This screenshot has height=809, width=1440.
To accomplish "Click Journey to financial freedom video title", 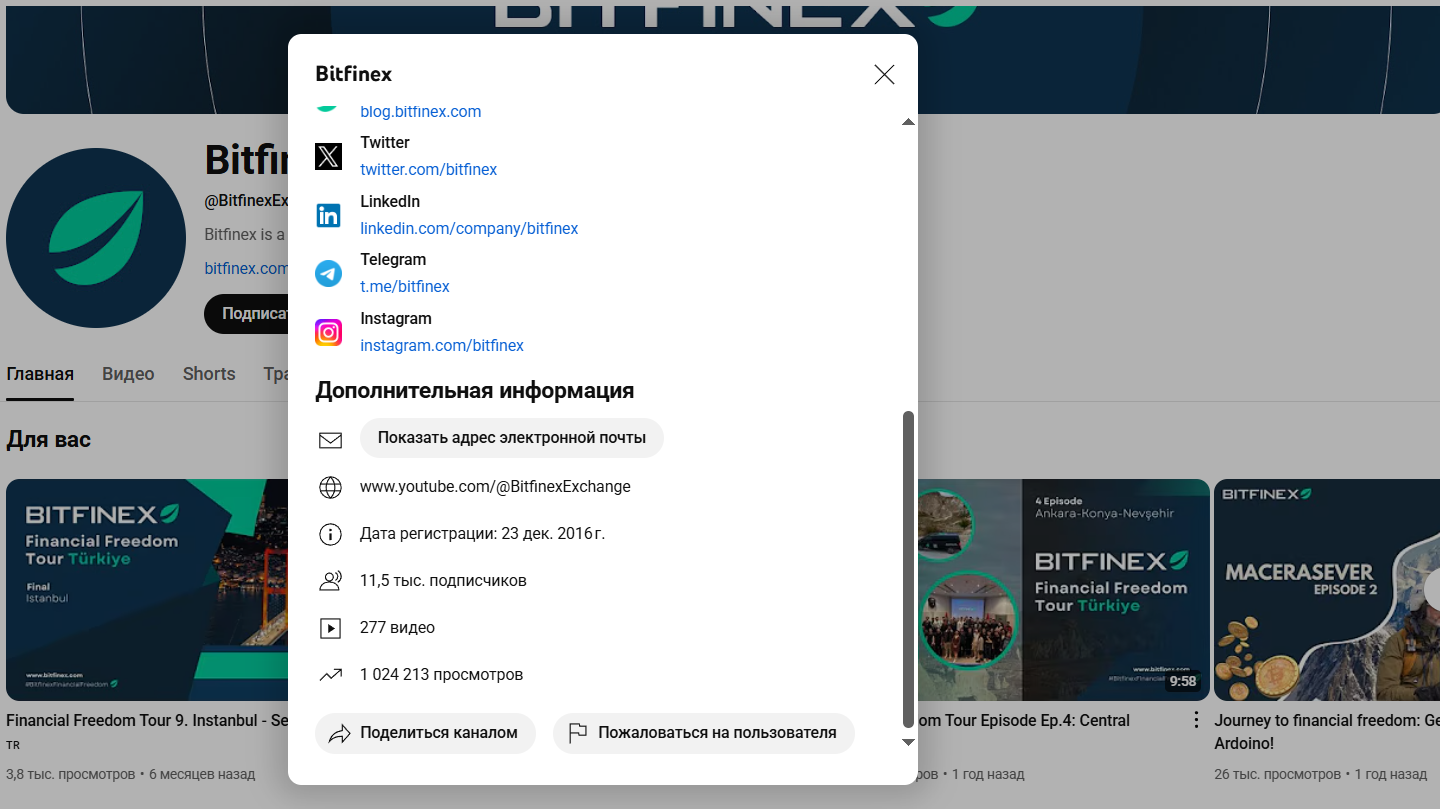I will [x=1327, y=732].
